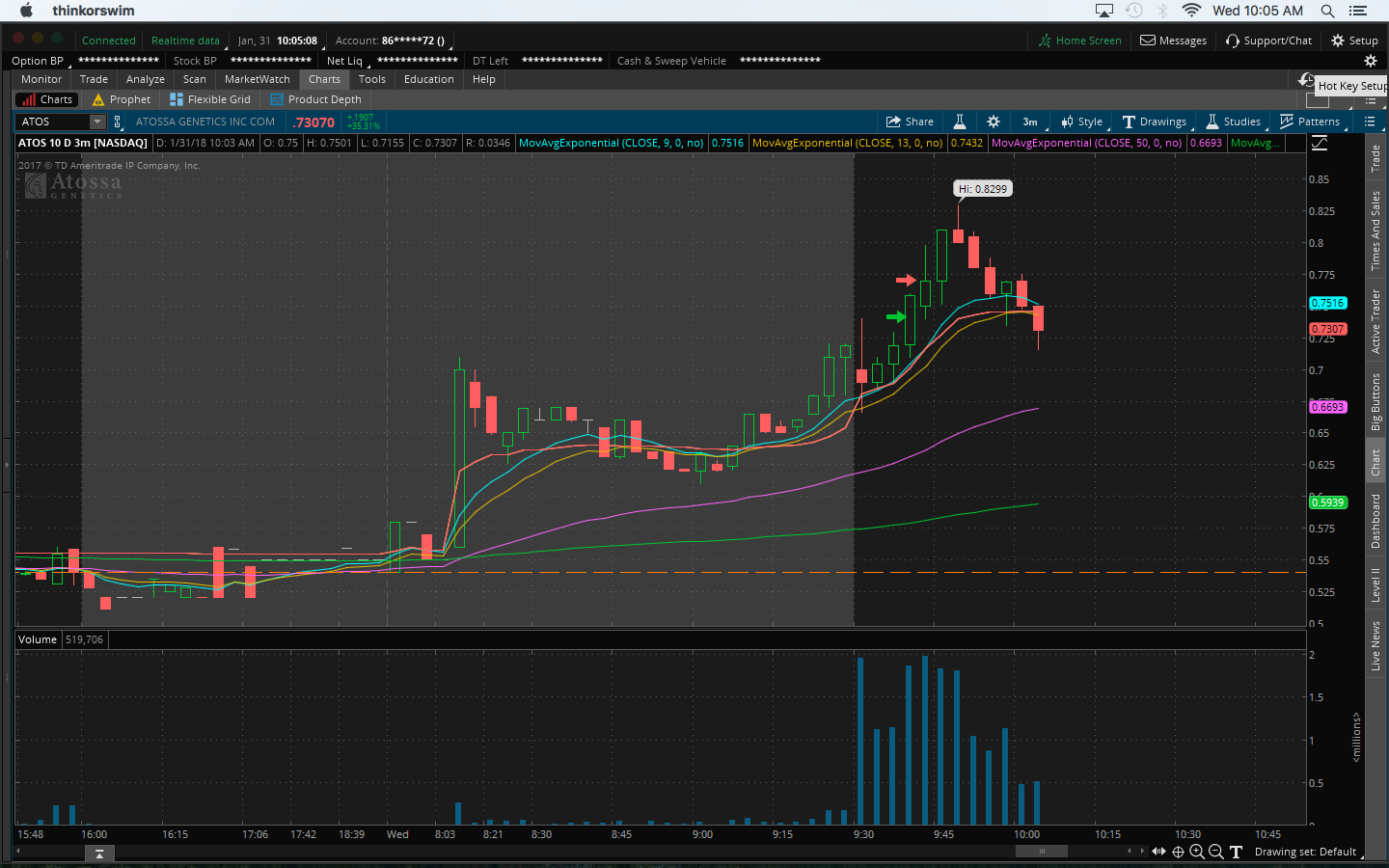Open the MarketWatch main tab
The image size is (1389, 868).
pos(257,79)
